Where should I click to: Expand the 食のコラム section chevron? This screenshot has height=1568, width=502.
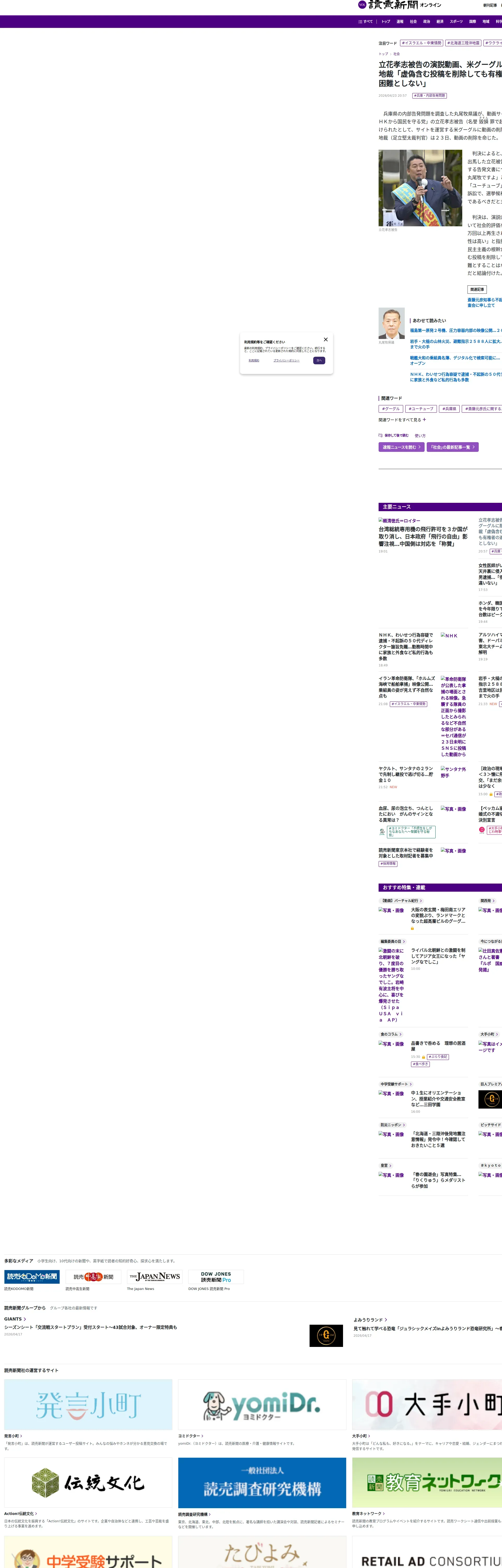pos(400,1034)
